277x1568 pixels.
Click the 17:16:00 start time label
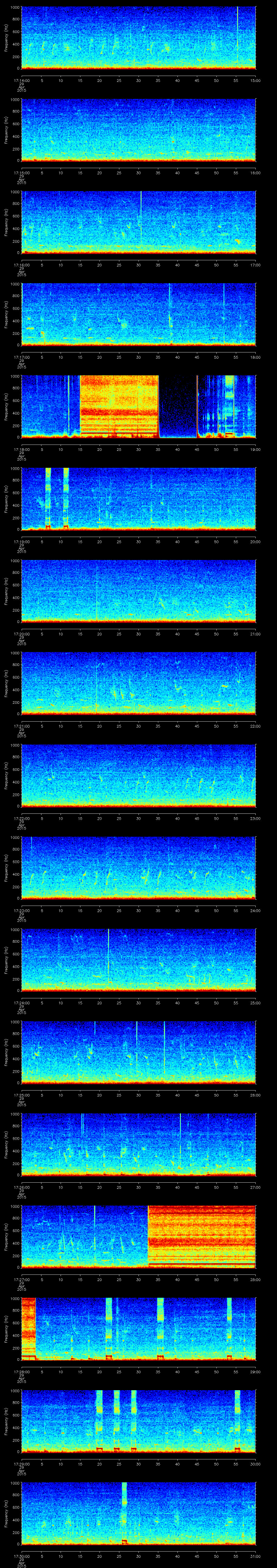click(x=21, y=265)
